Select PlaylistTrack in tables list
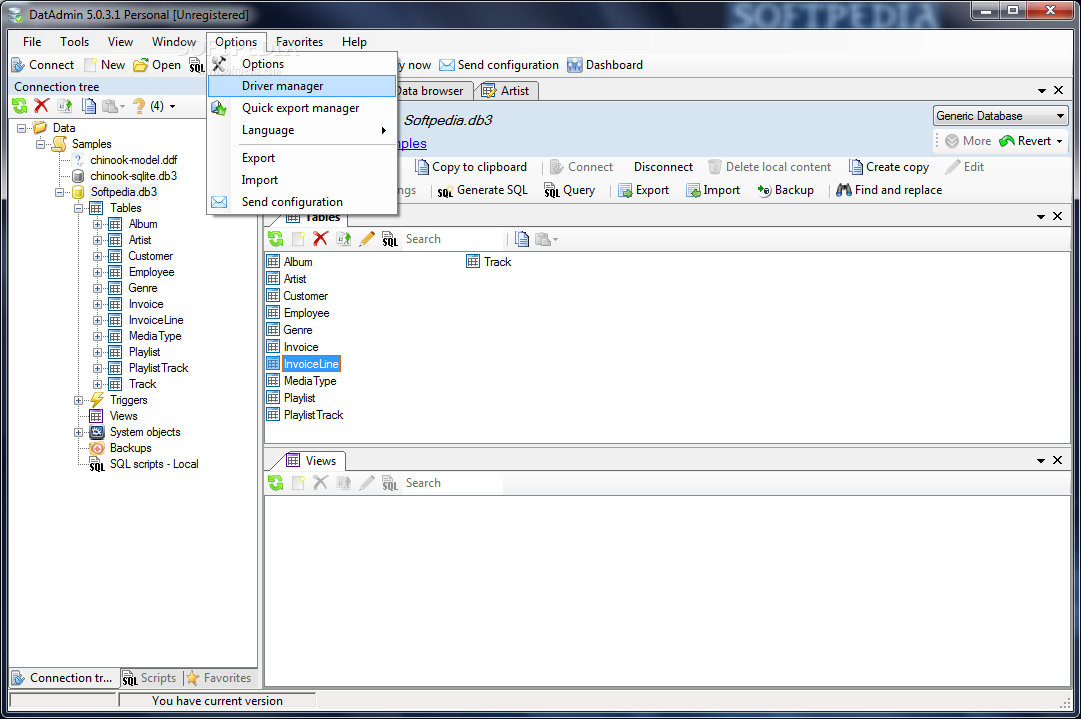The width and height of the screenshot is (1081, 719). point(305,415)
